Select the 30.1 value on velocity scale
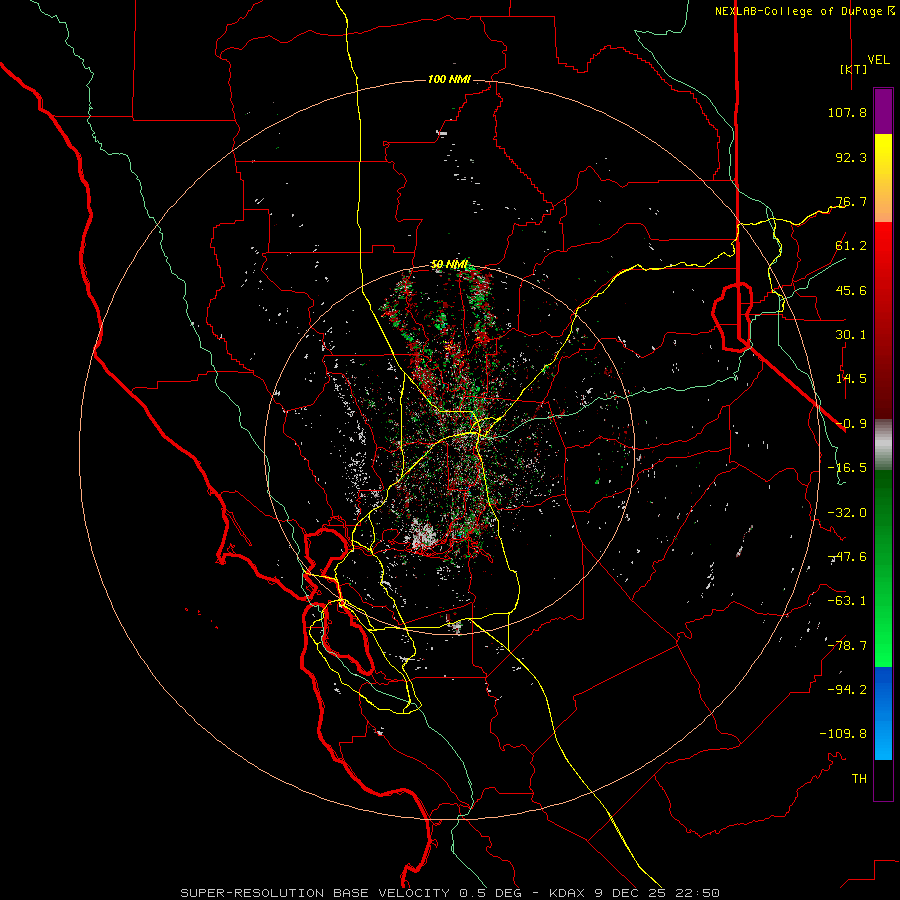This screenshot has height=900, width=900. [x=851, y=335]
